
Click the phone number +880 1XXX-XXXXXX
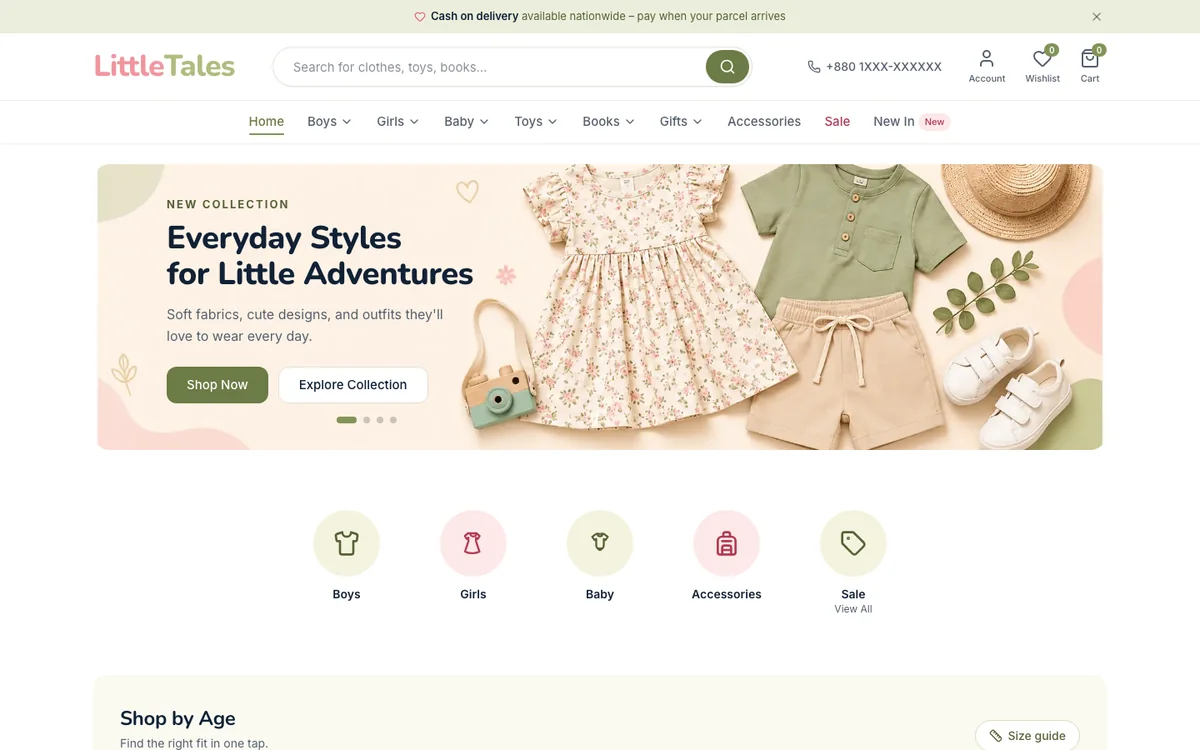click(x=884, y=67)
